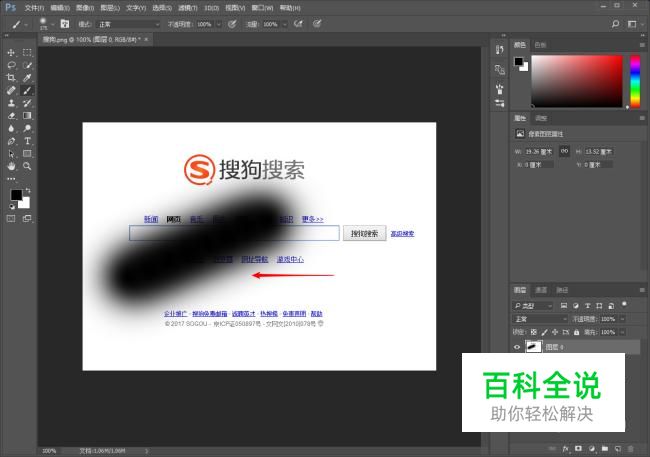650x457 pixels.
Task: Select the Clone Stamp tool
Action: [x=11, y=103]
